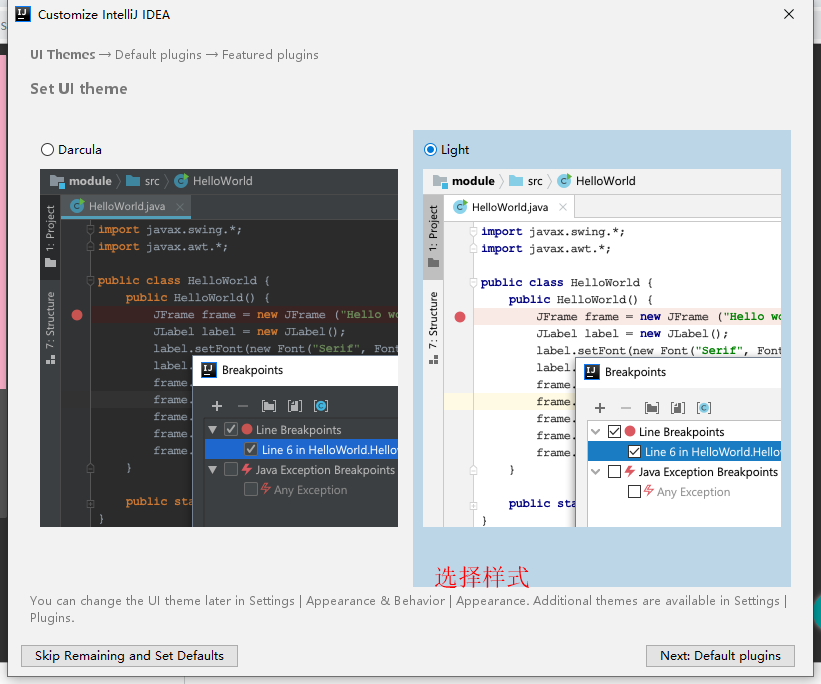Image resolution: width=821 pixels, height=684 pixels.
Task: Collapse Java Exception Breakpoints in Light preview
Action: click(595, 471)
